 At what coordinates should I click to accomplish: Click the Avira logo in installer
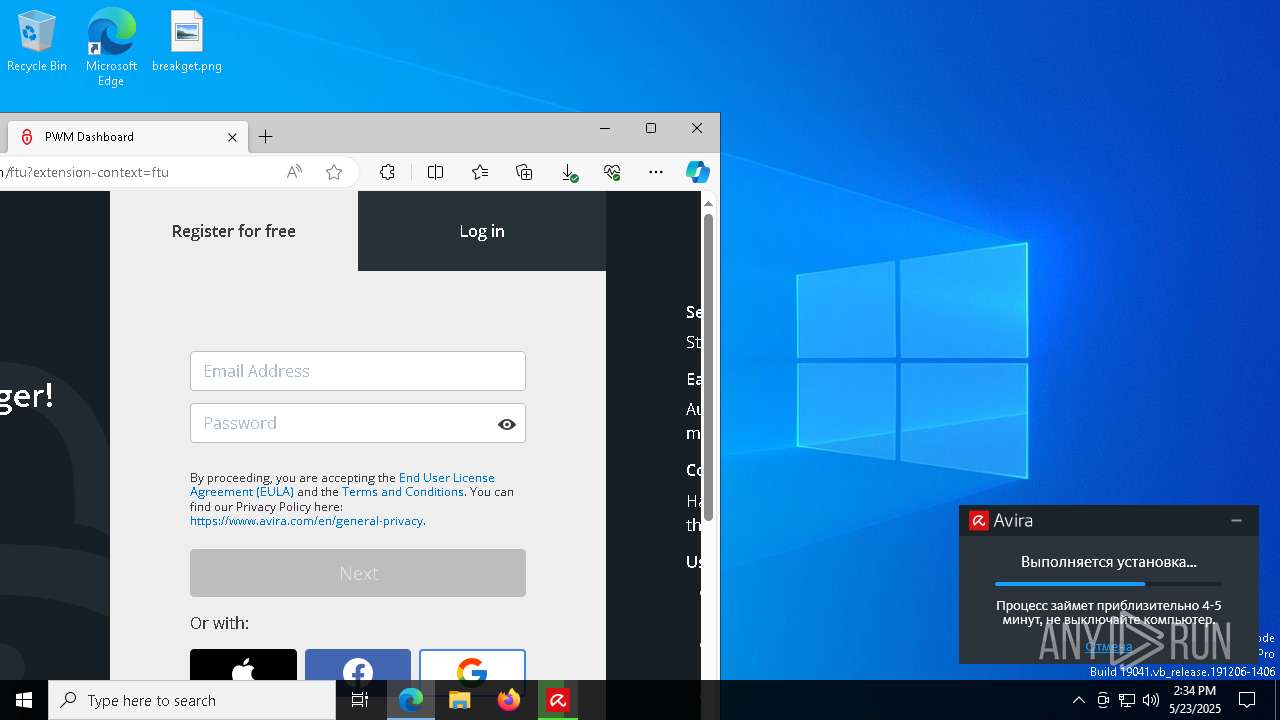pos(979,520)
